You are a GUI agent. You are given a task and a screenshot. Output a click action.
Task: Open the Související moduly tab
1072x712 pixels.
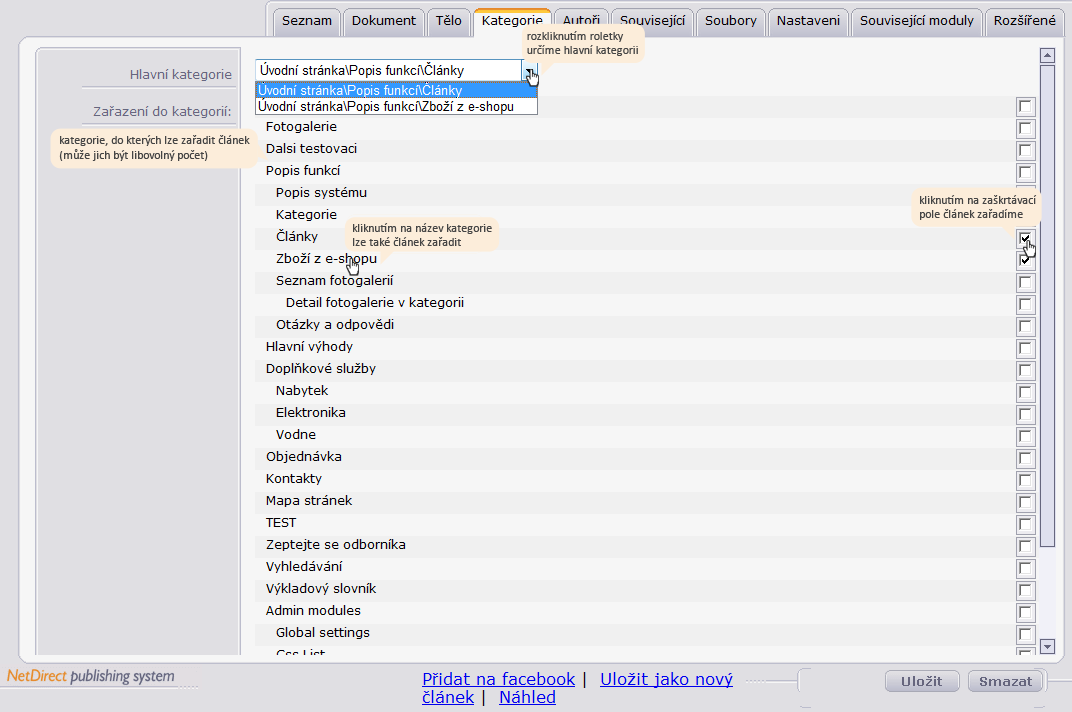pyautogui.click(x=916, y=21)
